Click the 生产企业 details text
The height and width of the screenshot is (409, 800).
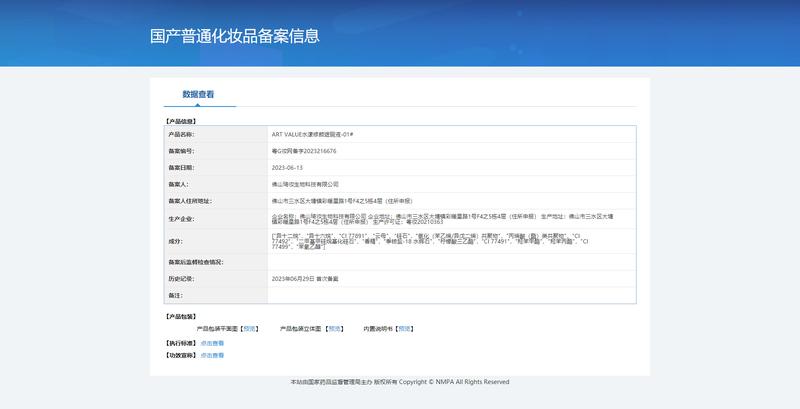coord(442,219)
